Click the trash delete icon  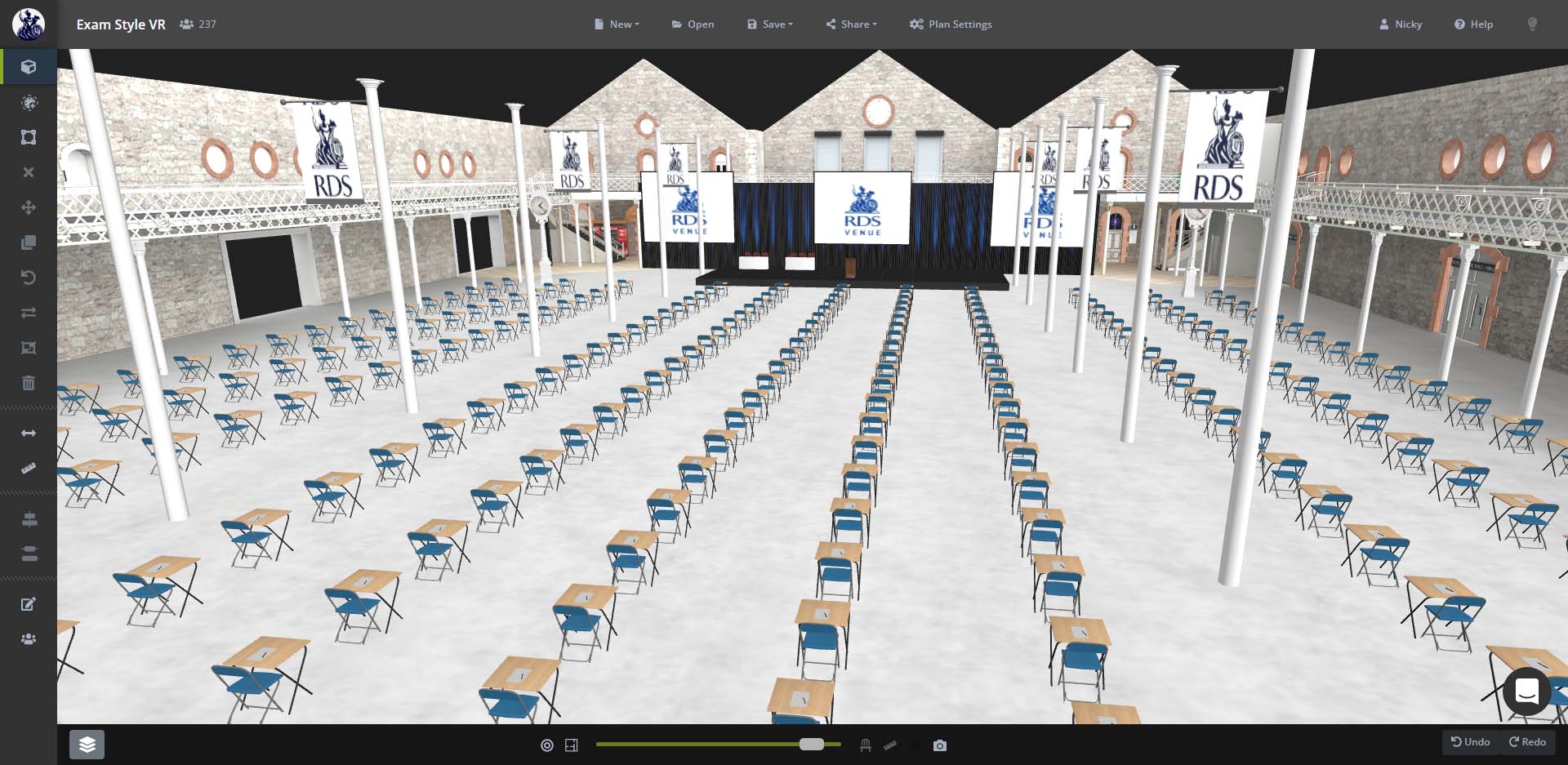pos(29,383)
